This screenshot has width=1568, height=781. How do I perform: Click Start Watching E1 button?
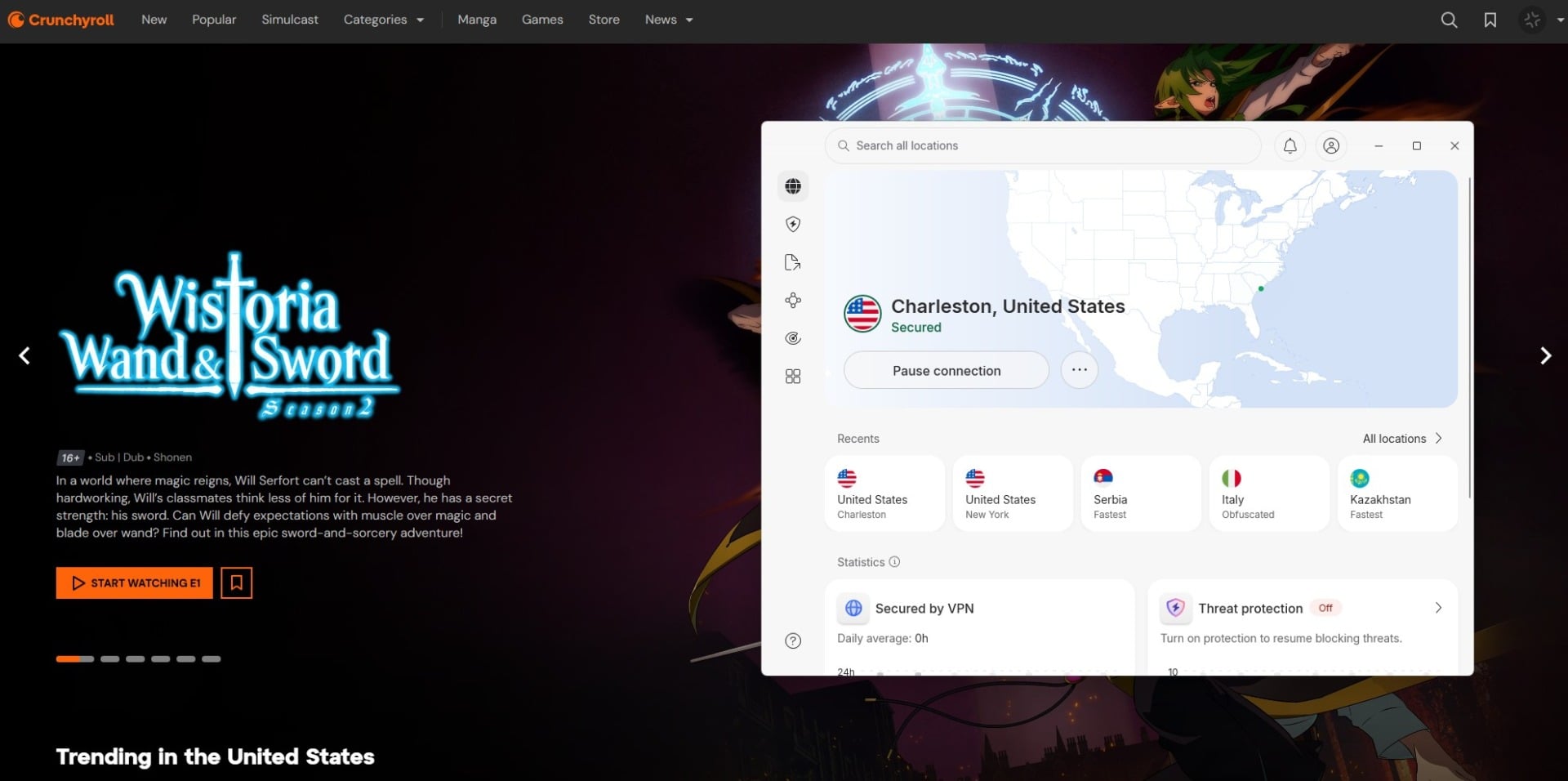tap(135, 583)
